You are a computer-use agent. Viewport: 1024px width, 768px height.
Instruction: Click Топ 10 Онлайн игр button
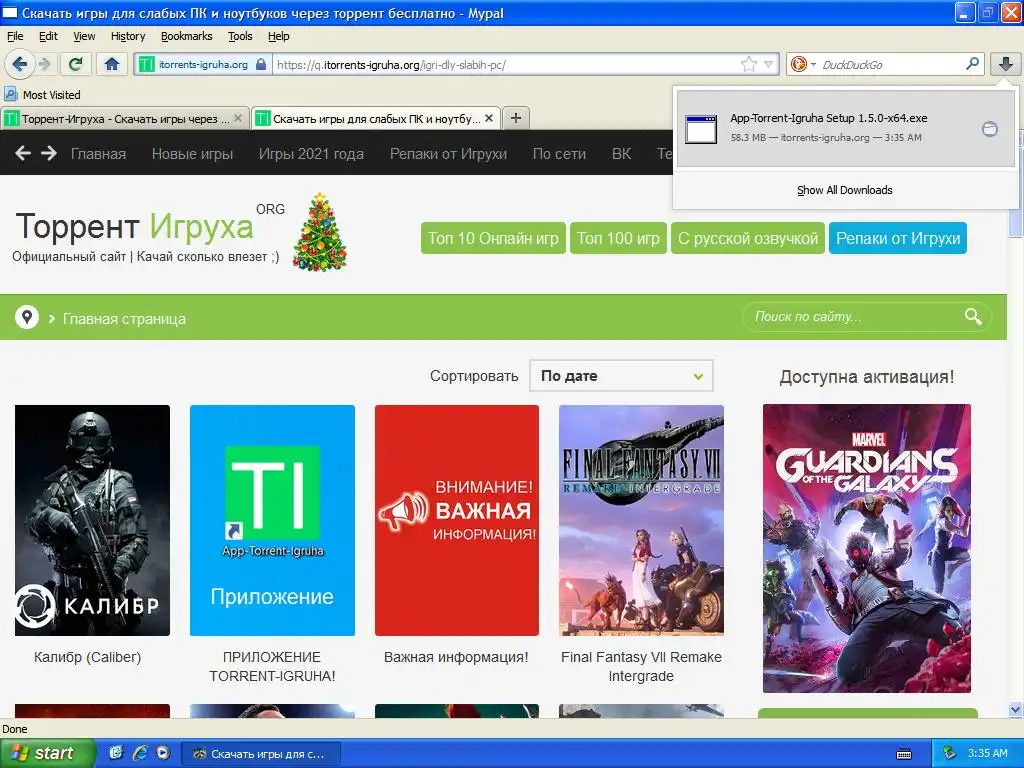493,238
